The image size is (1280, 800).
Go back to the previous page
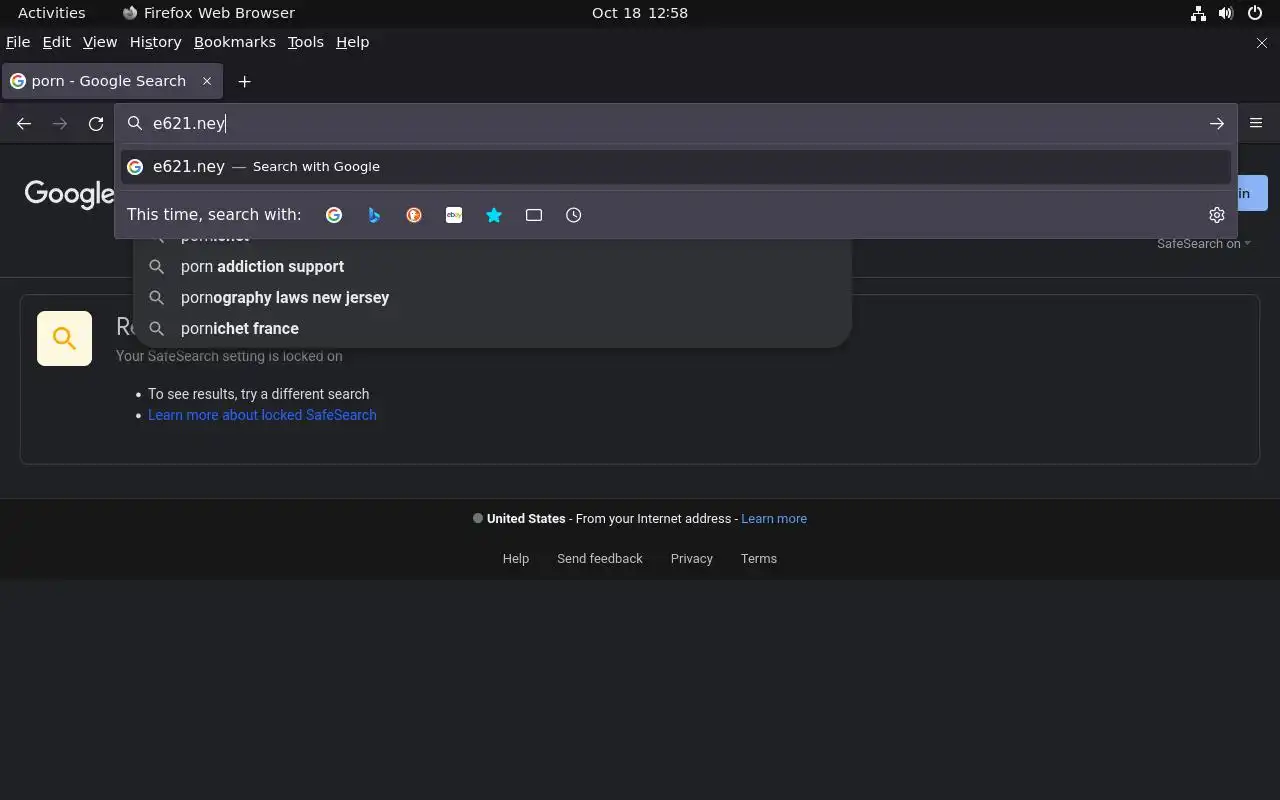pyautogui.click(x=24, y=124)
